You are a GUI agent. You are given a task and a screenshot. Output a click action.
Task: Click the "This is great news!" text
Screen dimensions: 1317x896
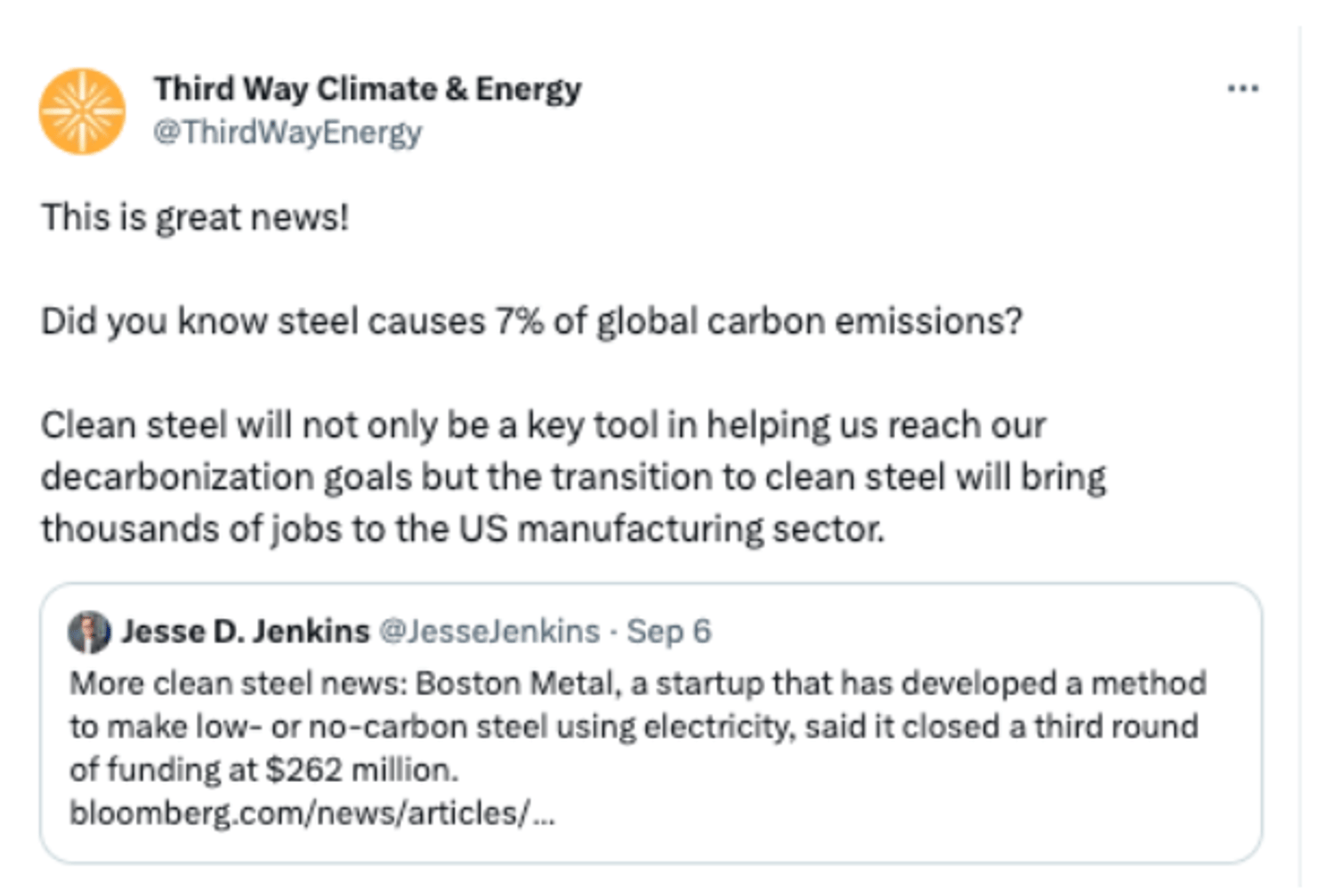pos(195,218)
